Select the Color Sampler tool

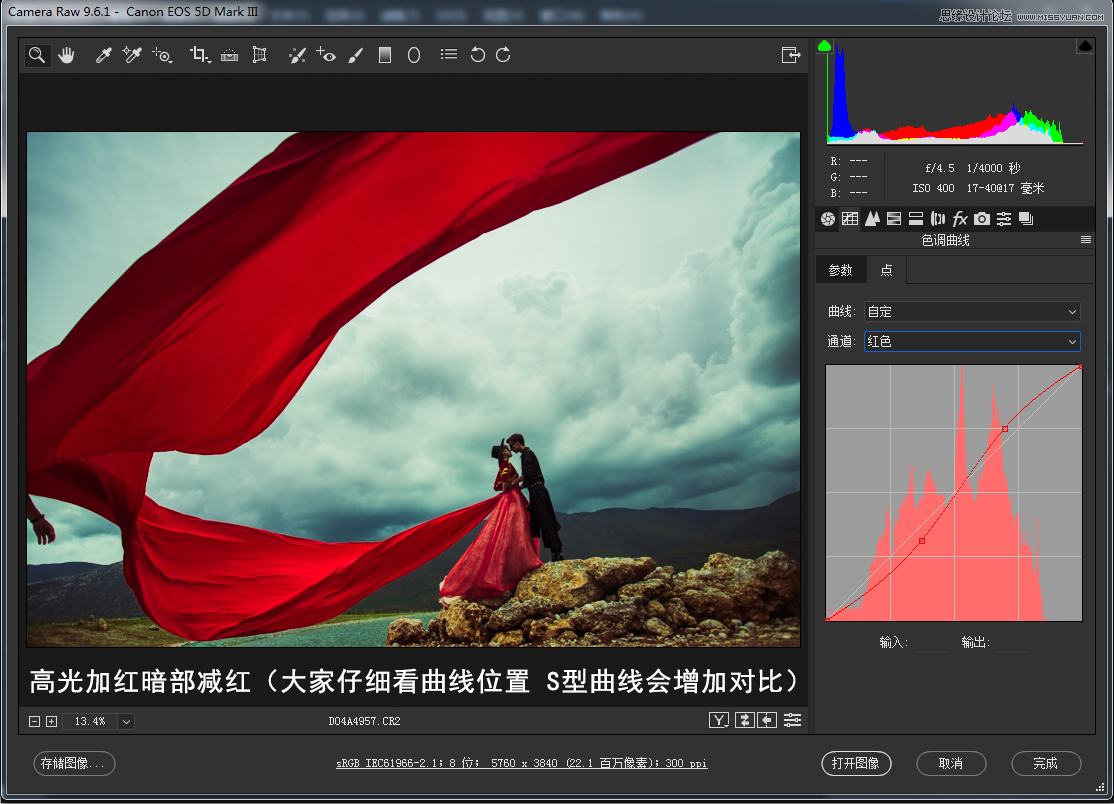click(132, 55)
